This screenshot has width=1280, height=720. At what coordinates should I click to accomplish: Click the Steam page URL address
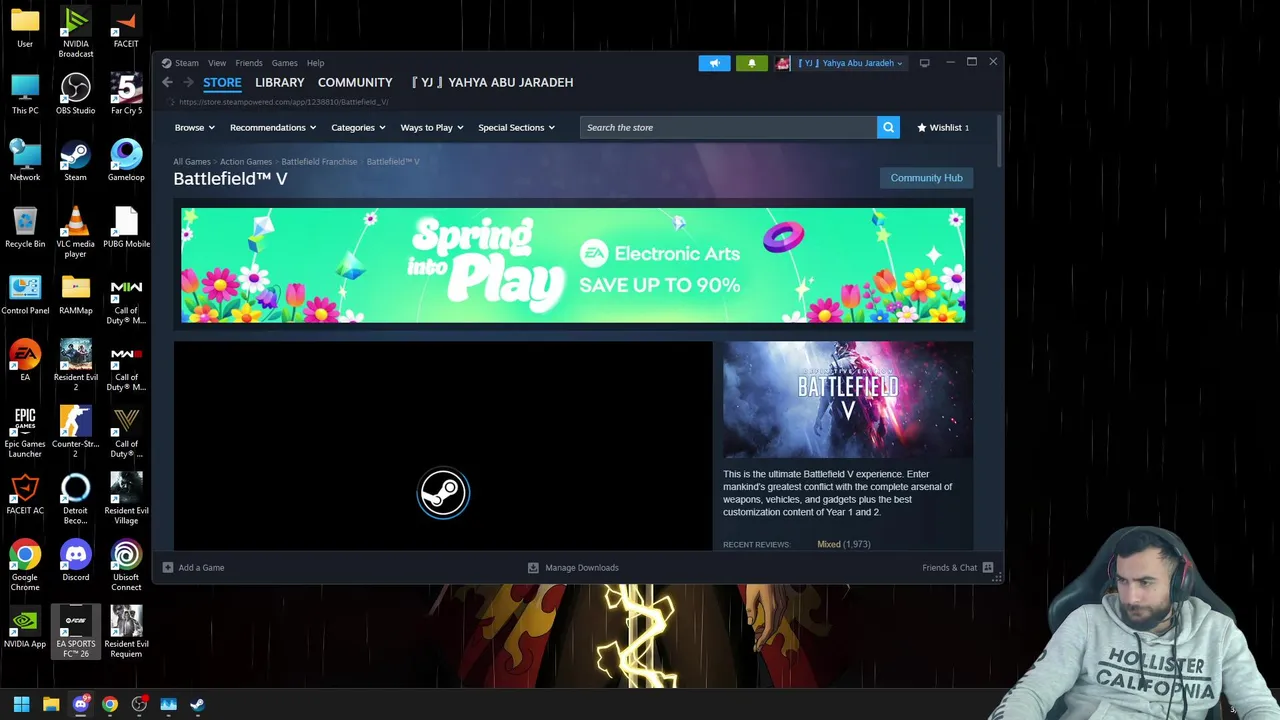coord(284,102)
